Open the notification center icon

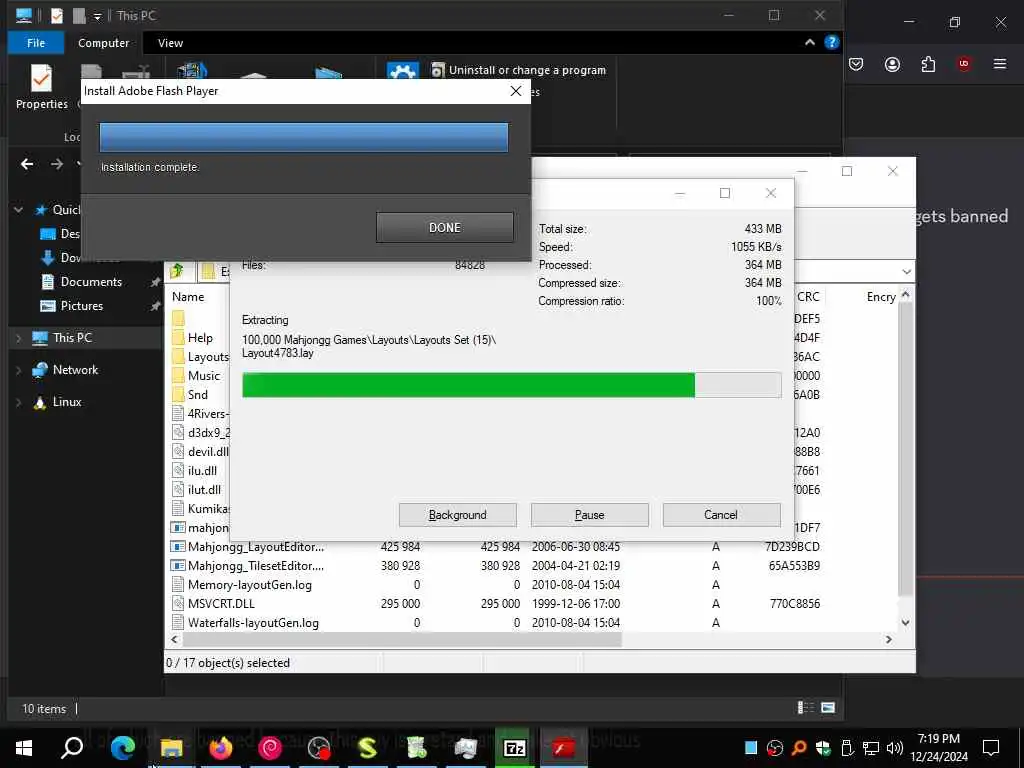pyautogui.click(x=991, y=748)
